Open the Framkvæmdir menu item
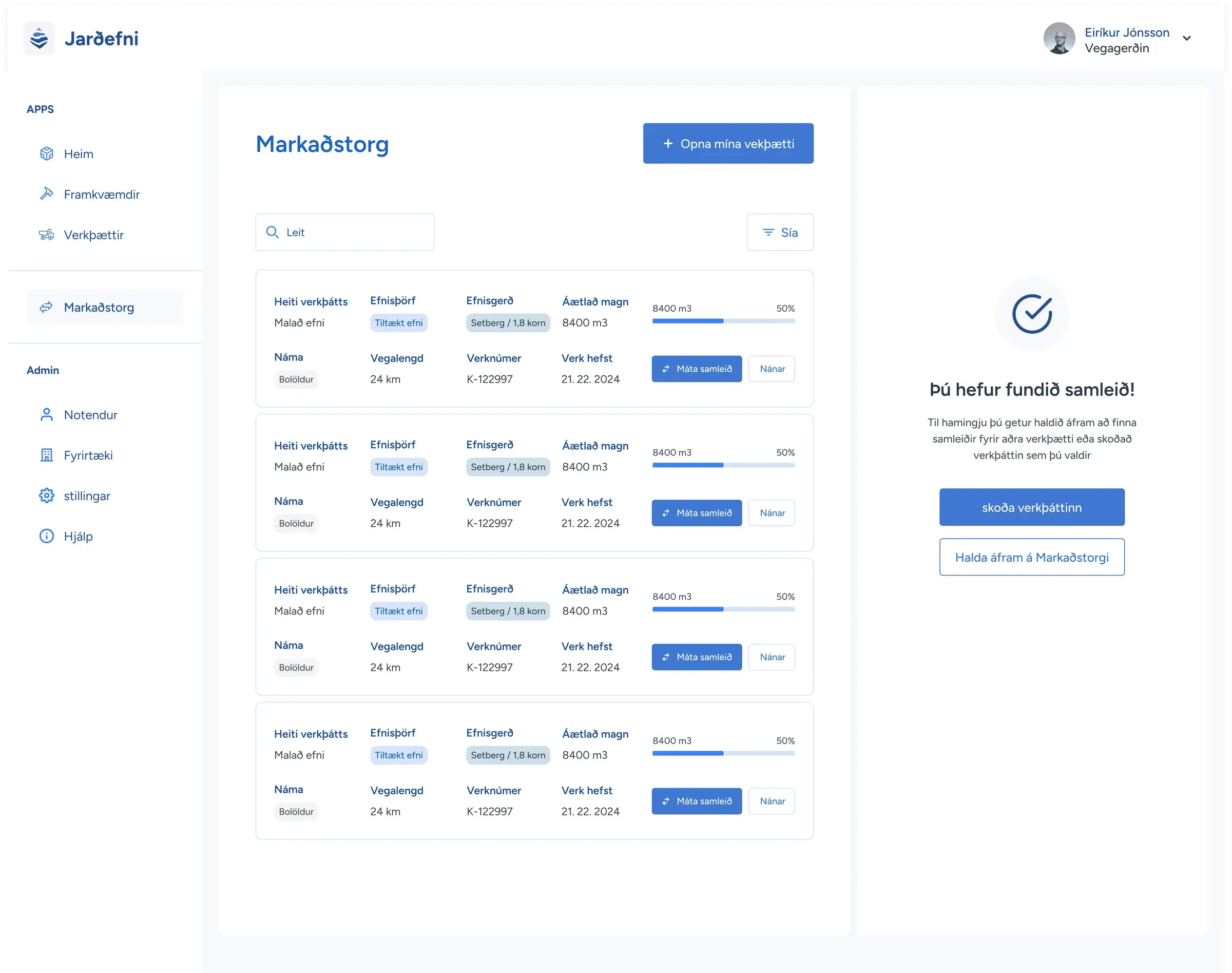Screen dimensions: 1232x973 (x=102, y=194)
